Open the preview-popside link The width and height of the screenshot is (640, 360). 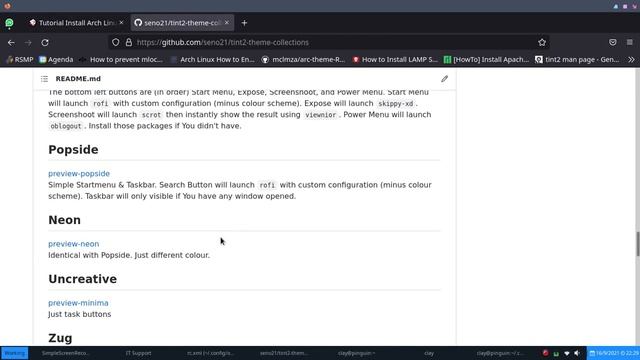coord(79,173)
